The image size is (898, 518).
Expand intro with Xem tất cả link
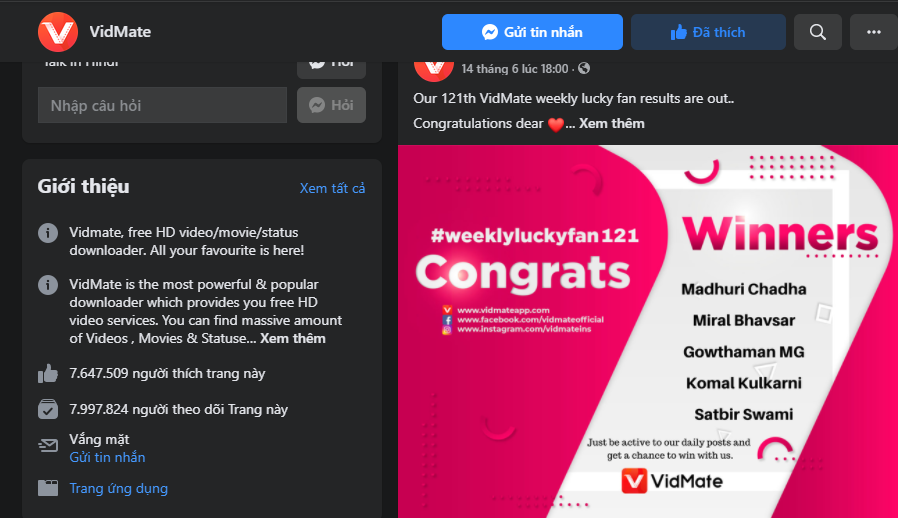coord(332,188)
